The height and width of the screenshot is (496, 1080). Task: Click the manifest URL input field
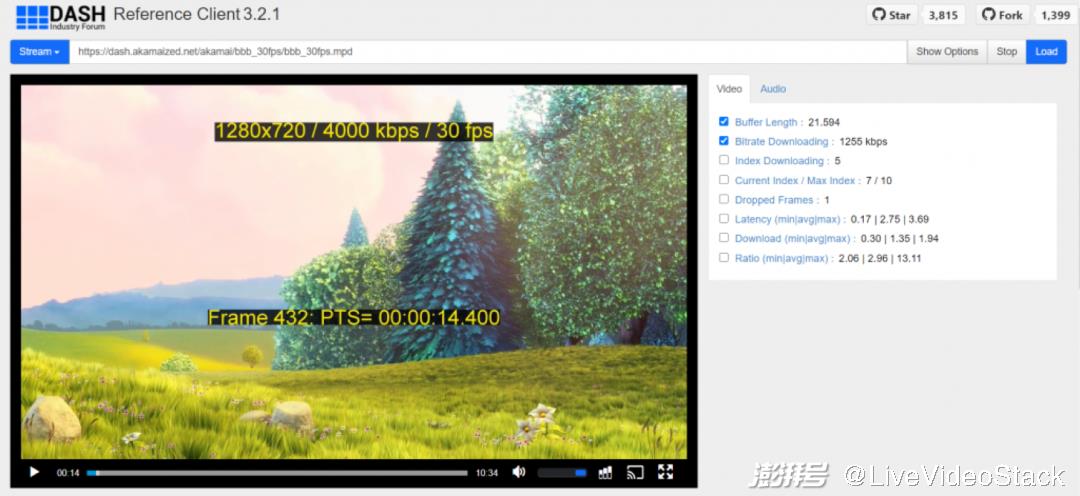[x=488, y=52]
